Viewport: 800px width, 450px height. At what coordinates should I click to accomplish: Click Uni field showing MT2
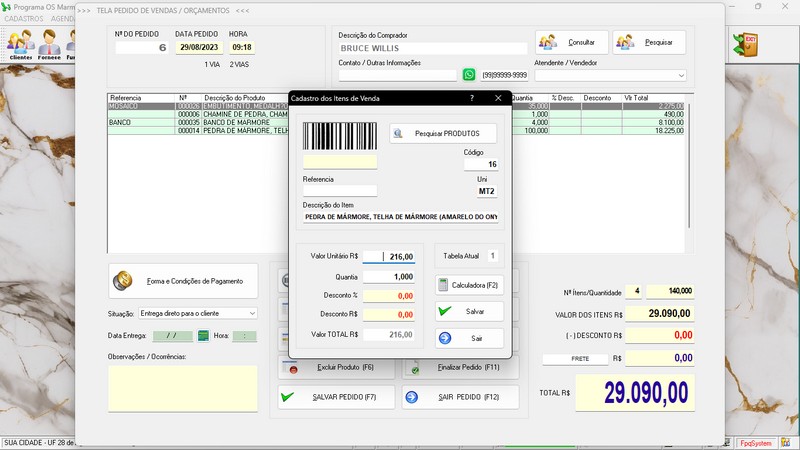coord(487,191)
